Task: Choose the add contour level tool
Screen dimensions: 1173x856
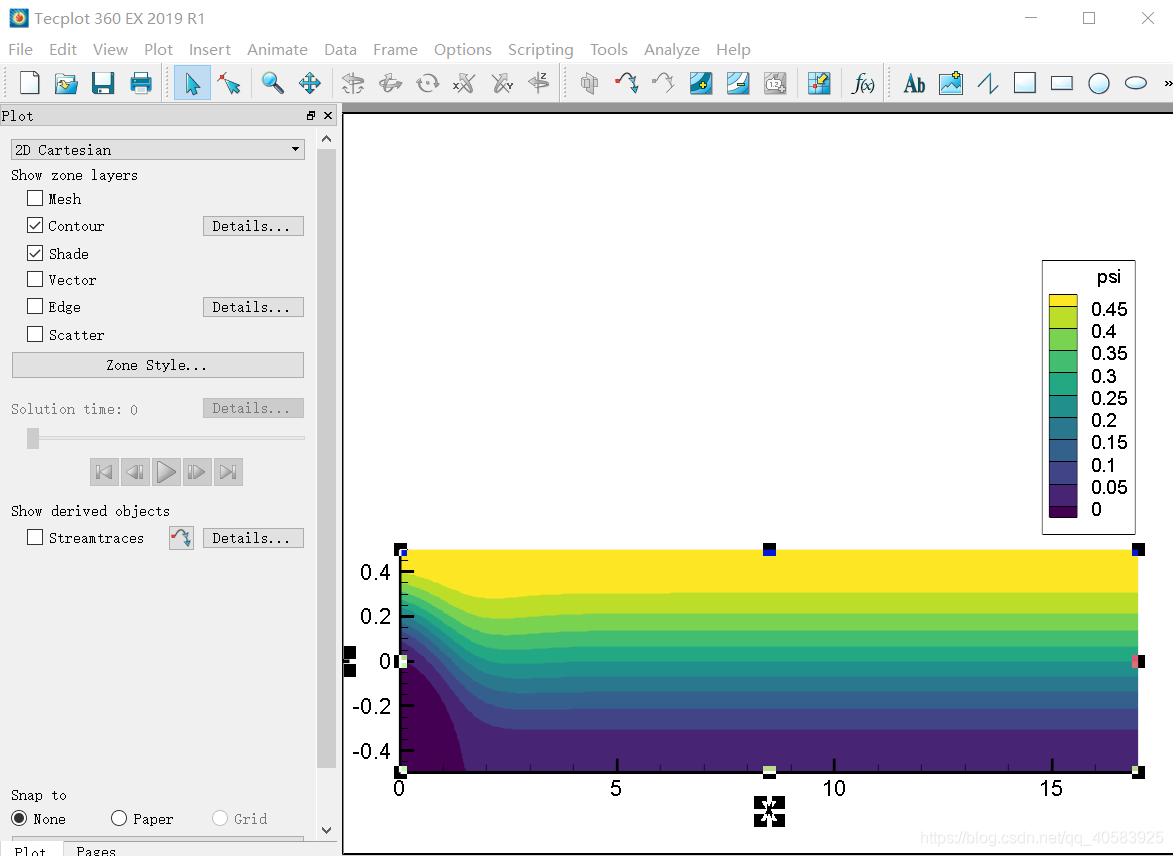Action: pos(700,82)
